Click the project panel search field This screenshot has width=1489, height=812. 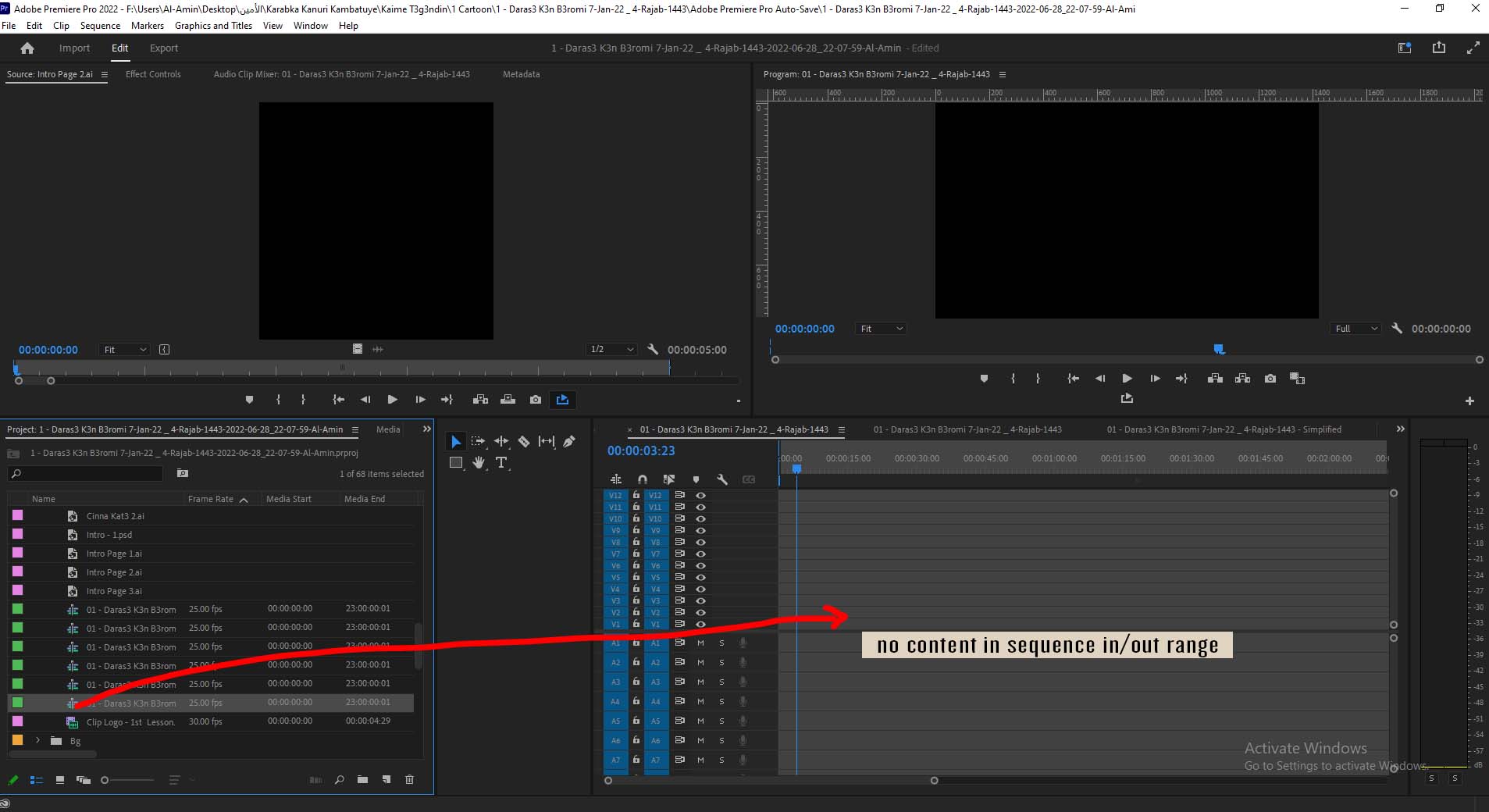pos(86,474)
